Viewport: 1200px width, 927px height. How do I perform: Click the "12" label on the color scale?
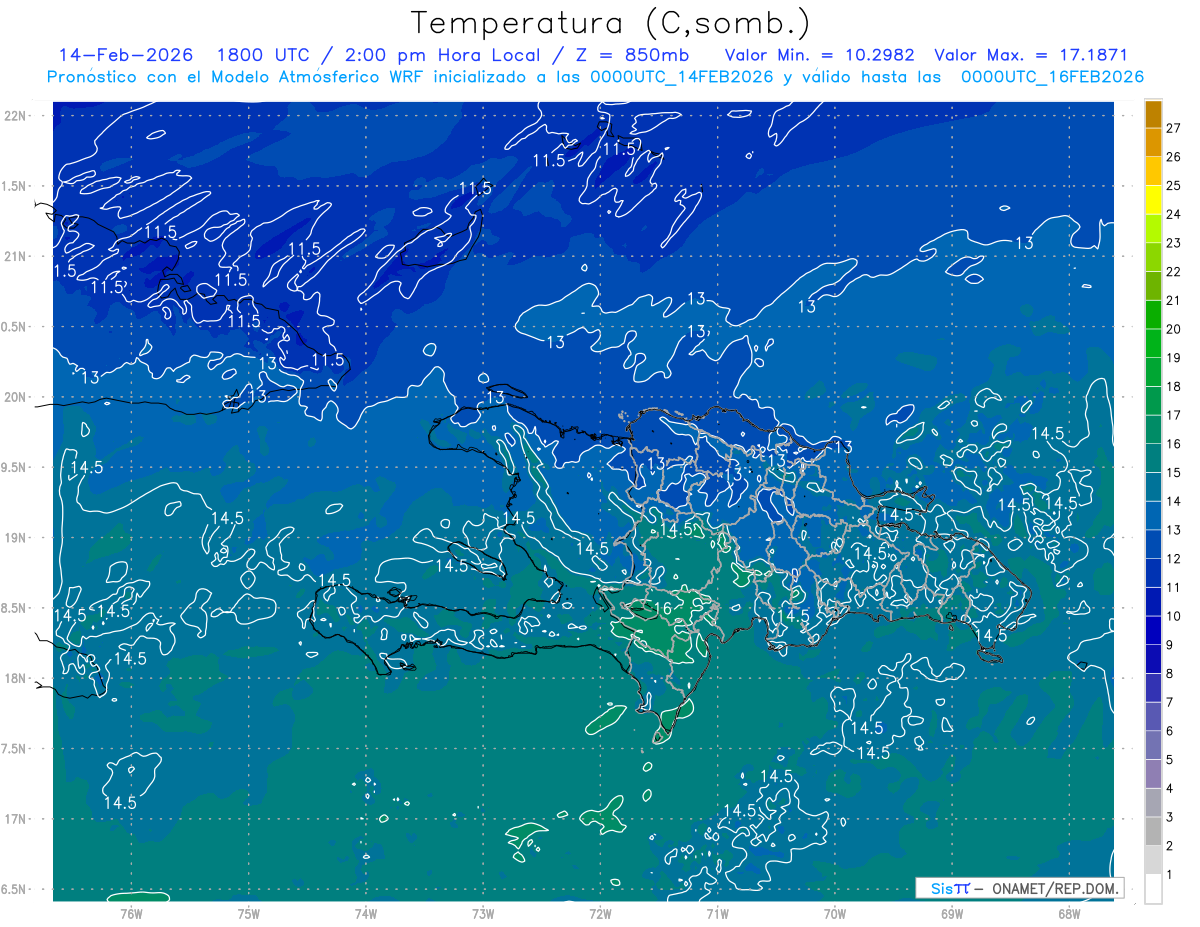coord(1173,559)
